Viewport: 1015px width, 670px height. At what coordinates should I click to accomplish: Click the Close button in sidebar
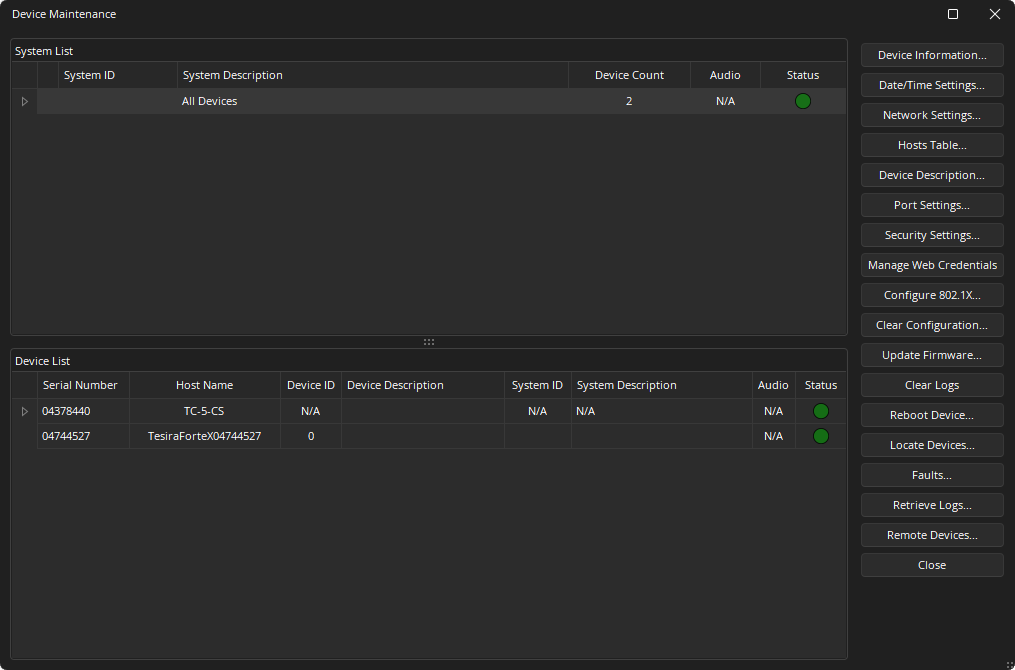click(x=931, y=565)
